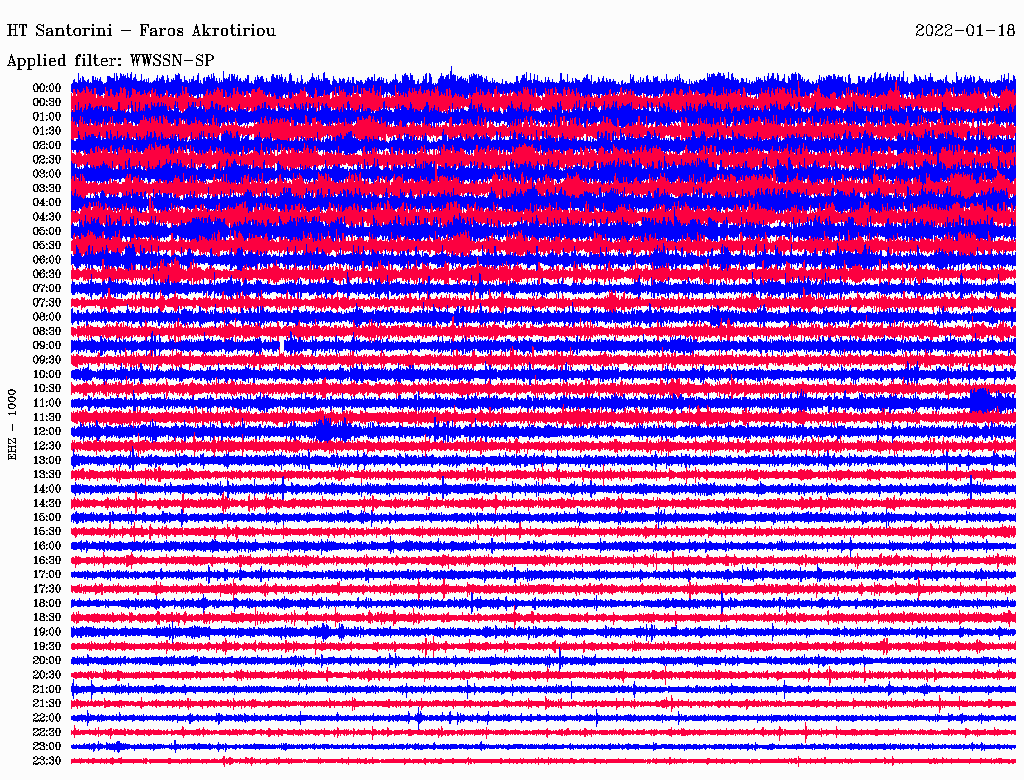This screenshot has height=780, width=1024.
Task: Select the 02:00 time label
Action: [x=47, y=146]
